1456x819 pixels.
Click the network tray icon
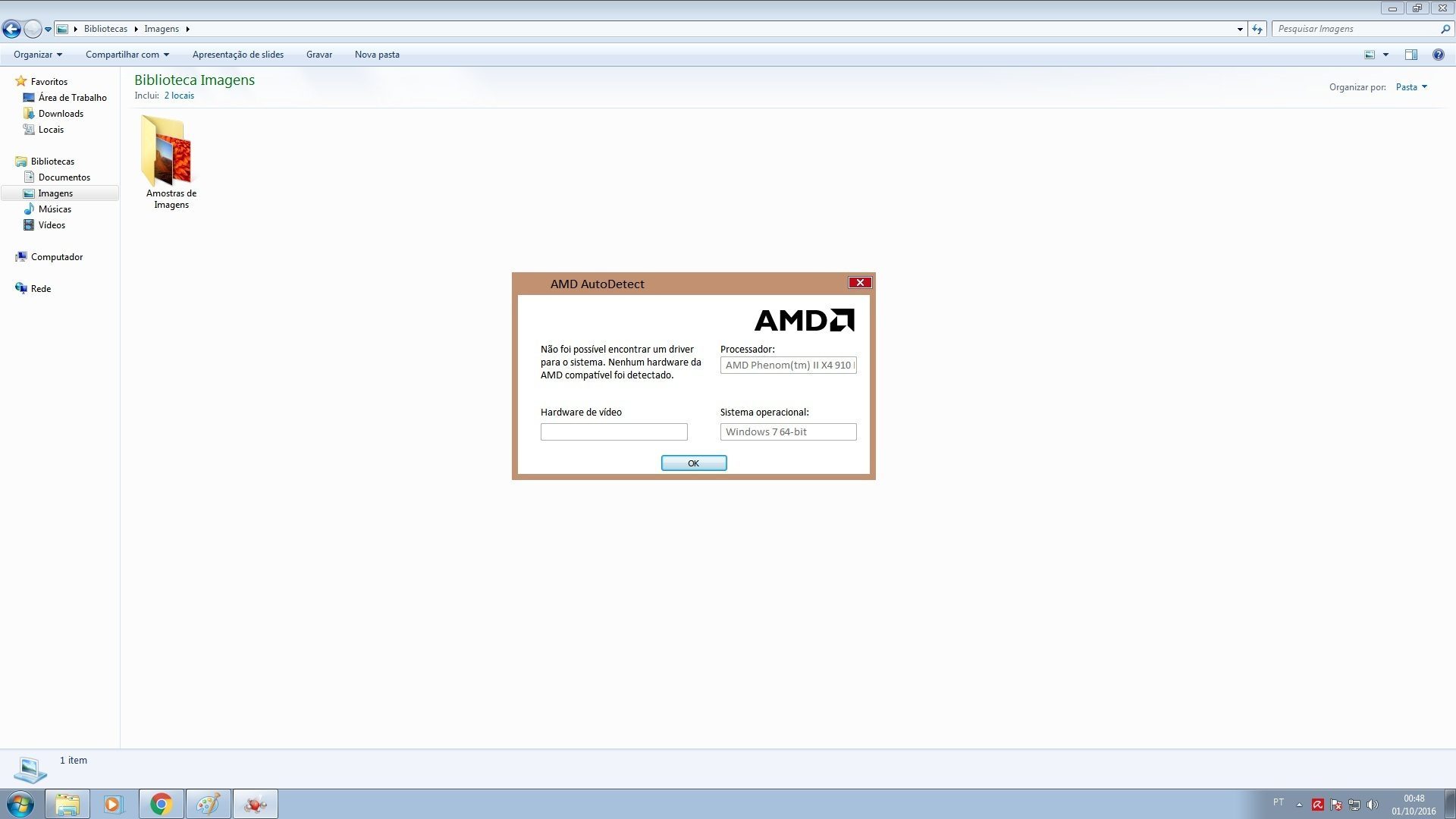coord(1354,805)
